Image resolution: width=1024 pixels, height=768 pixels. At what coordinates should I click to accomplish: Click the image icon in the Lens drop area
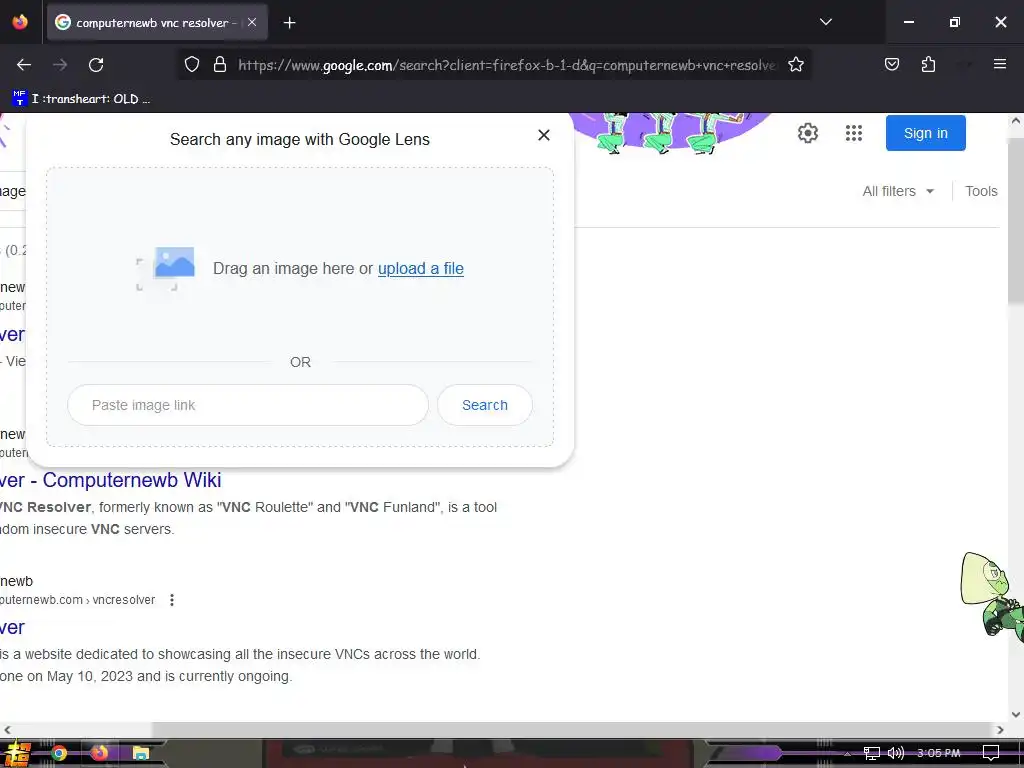pyautogui.click(x=166, y=268)
